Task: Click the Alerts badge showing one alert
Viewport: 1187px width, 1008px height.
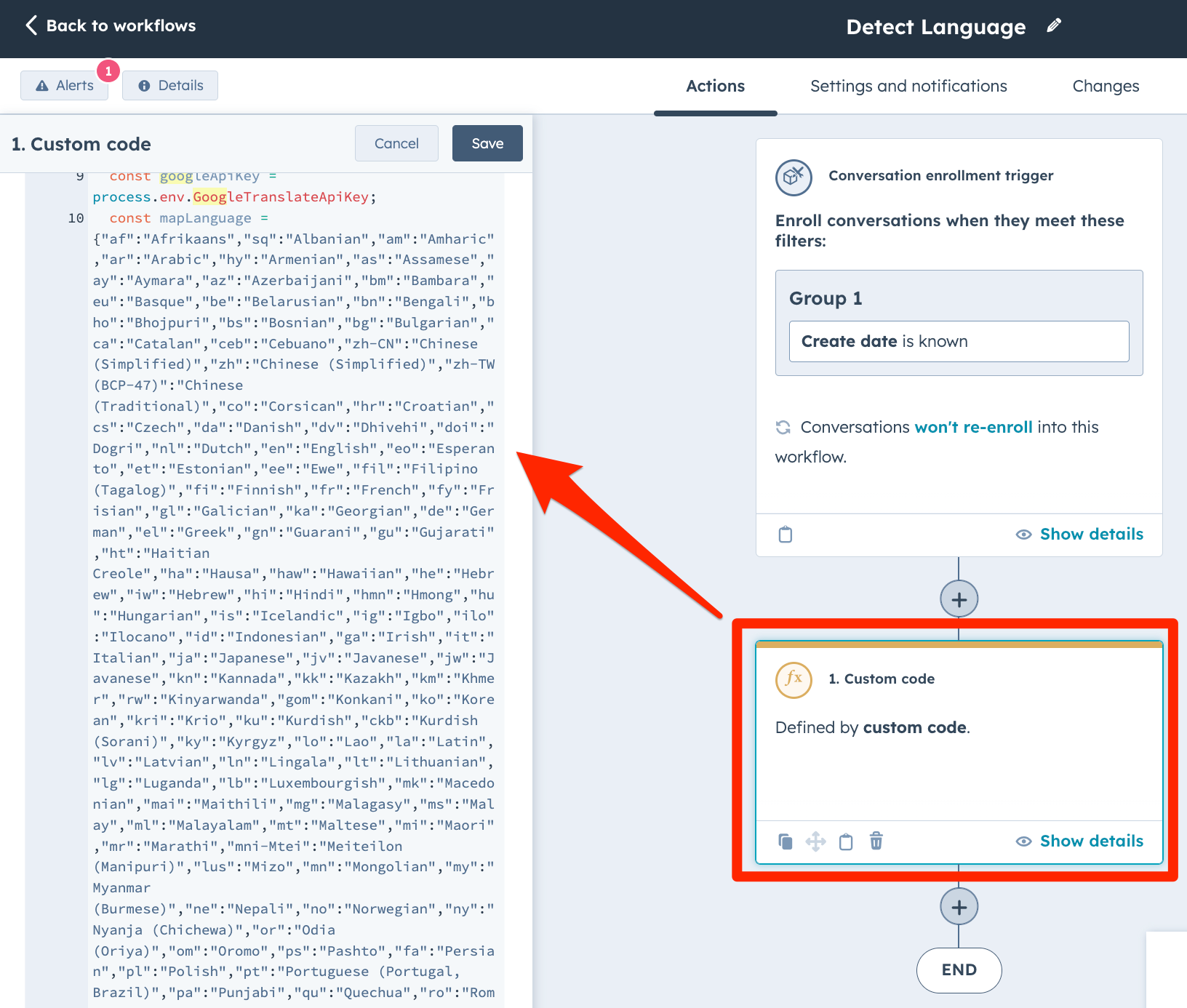Action: [64, 85]
